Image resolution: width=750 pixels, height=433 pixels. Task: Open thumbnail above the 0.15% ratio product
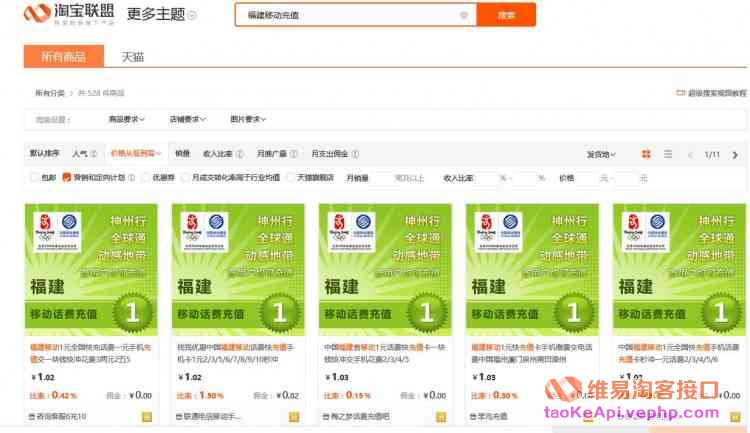[385, 269]
